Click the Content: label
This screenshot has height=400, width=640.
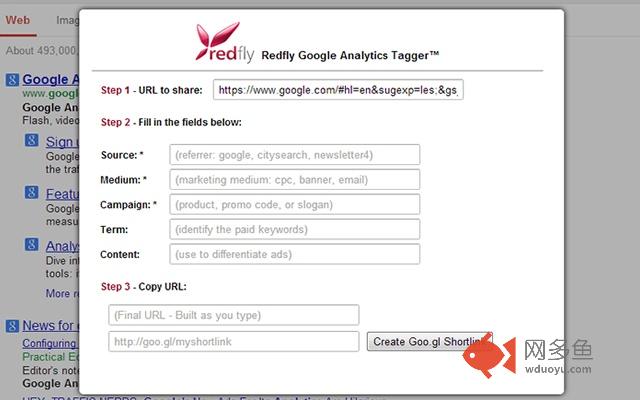120,255
